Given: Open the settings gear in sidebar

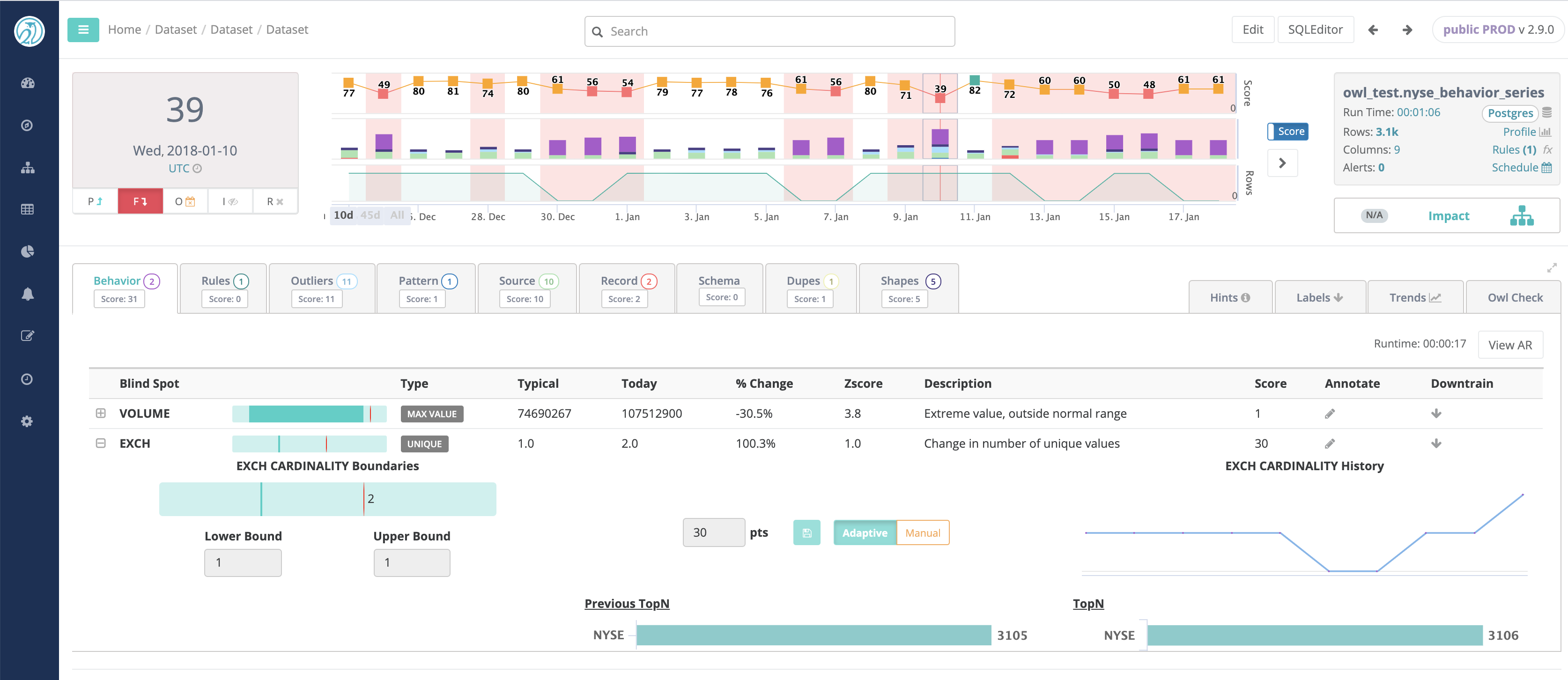Looking at the screenshot, I should click(27, 421).
